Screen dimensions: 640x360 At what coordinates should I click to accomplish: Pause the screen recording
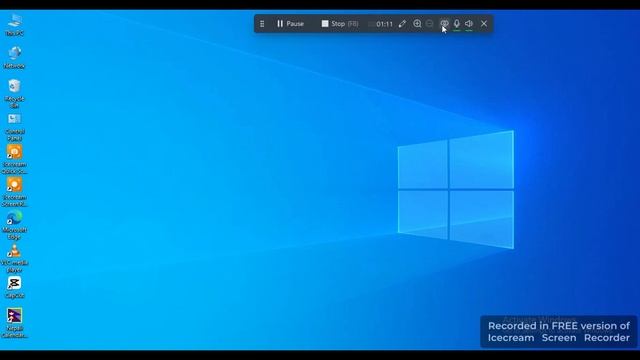[x=290, y=24]
